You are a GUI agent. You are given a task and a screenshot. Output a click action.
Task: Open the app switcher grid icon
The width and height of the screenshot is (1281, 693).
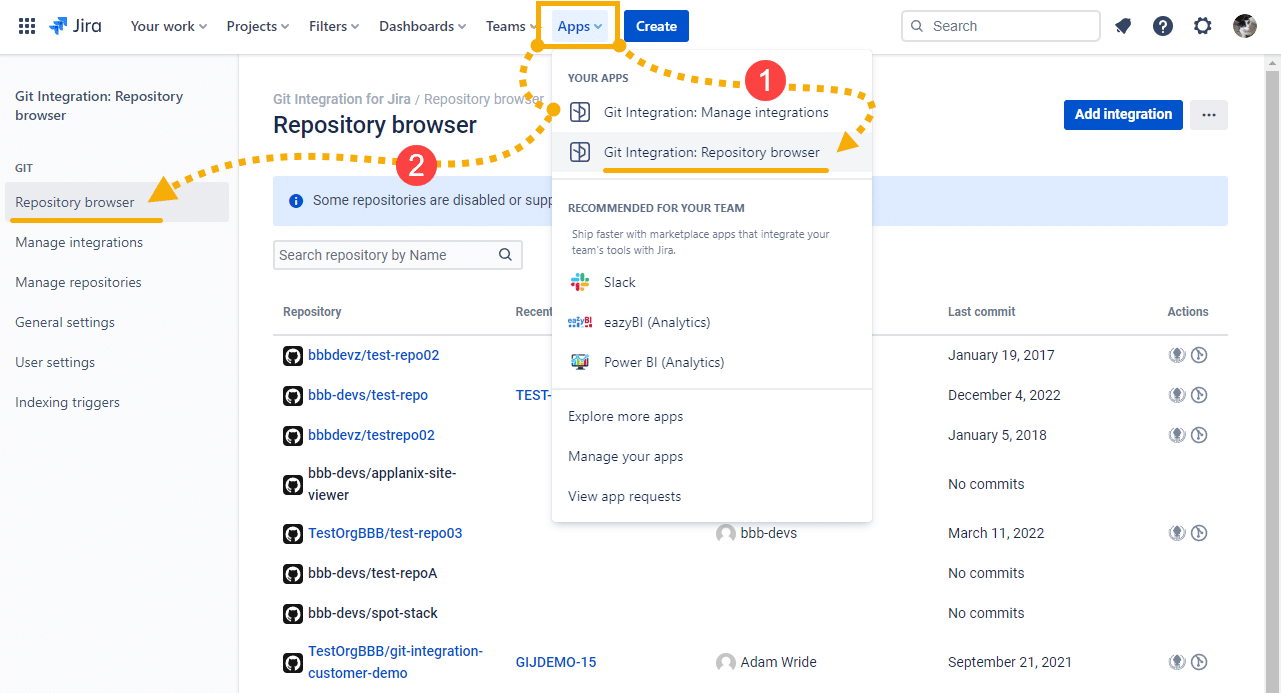click(27, 26)
